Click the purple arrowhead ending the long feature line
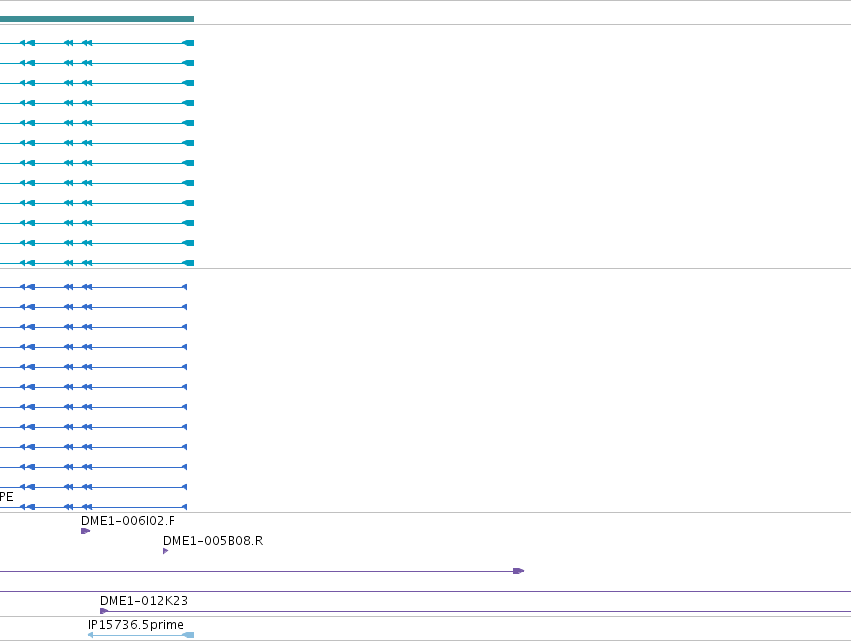The height and width of the screenshot is (641, 851). tap(519, 571)
